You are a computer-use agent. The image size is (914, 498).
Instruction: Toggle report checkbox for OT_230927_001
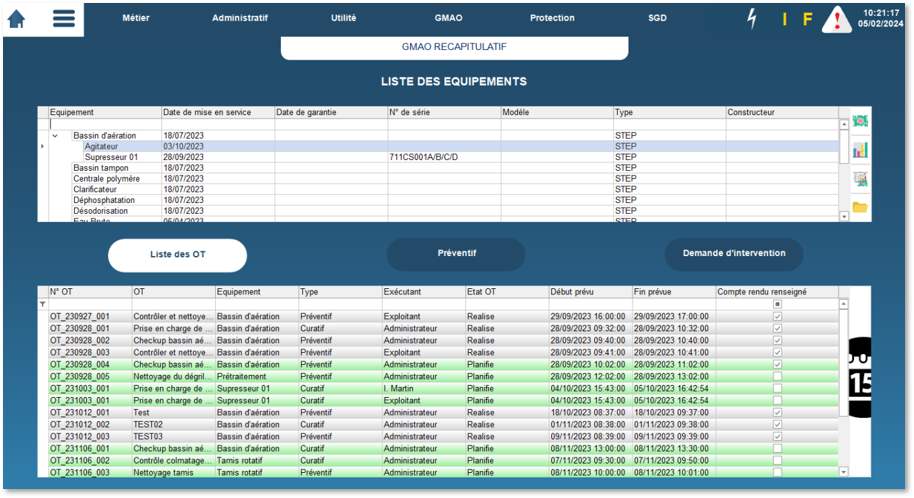(x=777, y=316)
